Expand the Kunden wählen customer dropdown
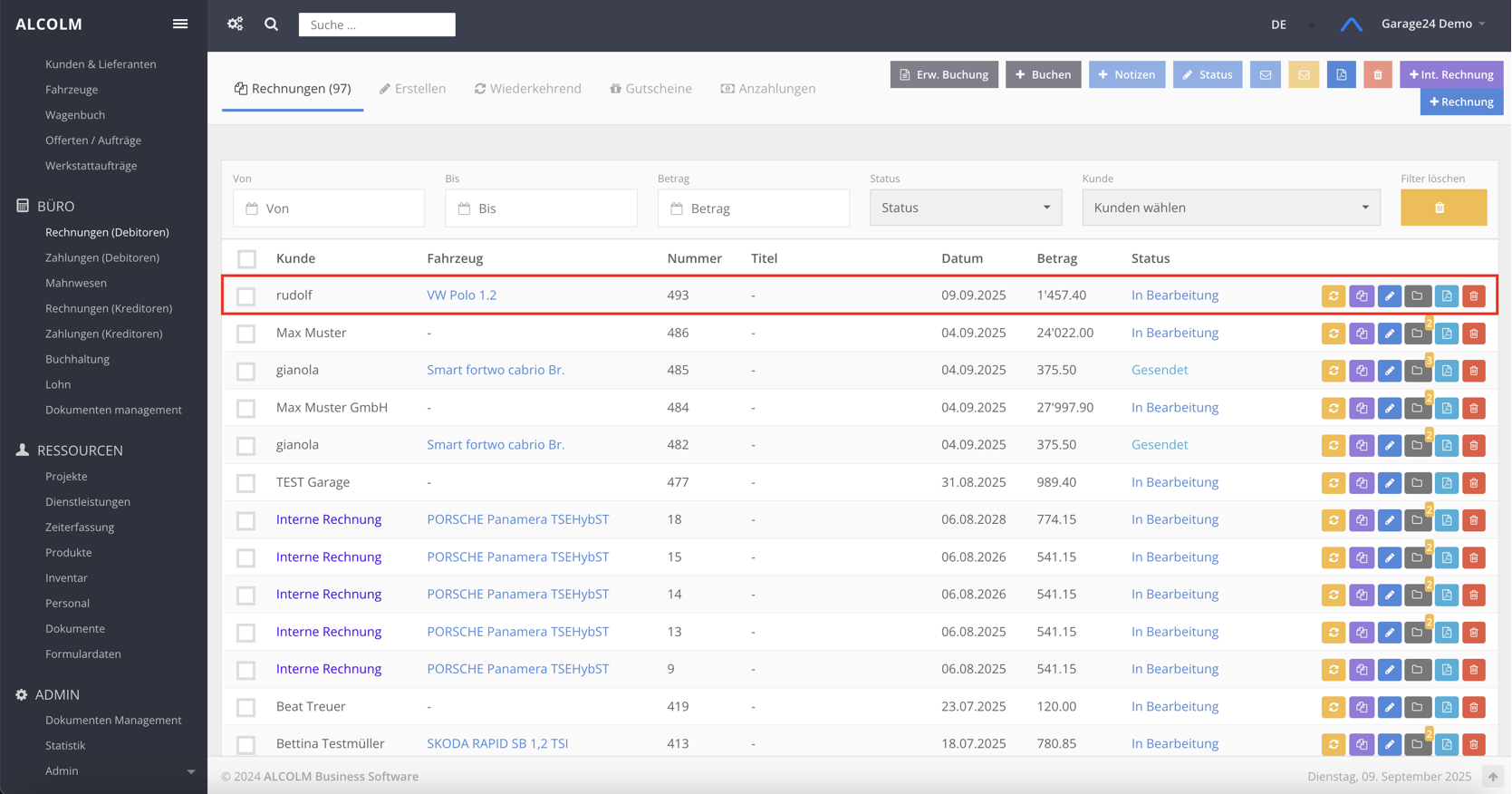 [1230, 208]
